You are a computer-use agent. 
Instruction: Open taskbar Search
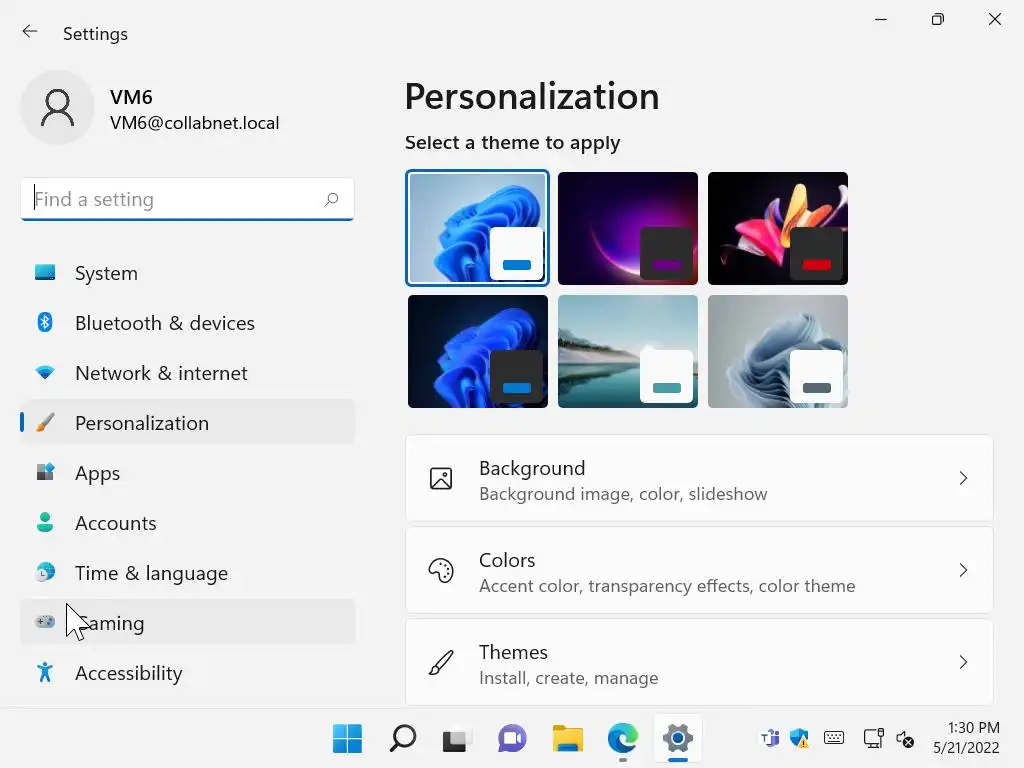pyautogui.click(x=402, y=739)
